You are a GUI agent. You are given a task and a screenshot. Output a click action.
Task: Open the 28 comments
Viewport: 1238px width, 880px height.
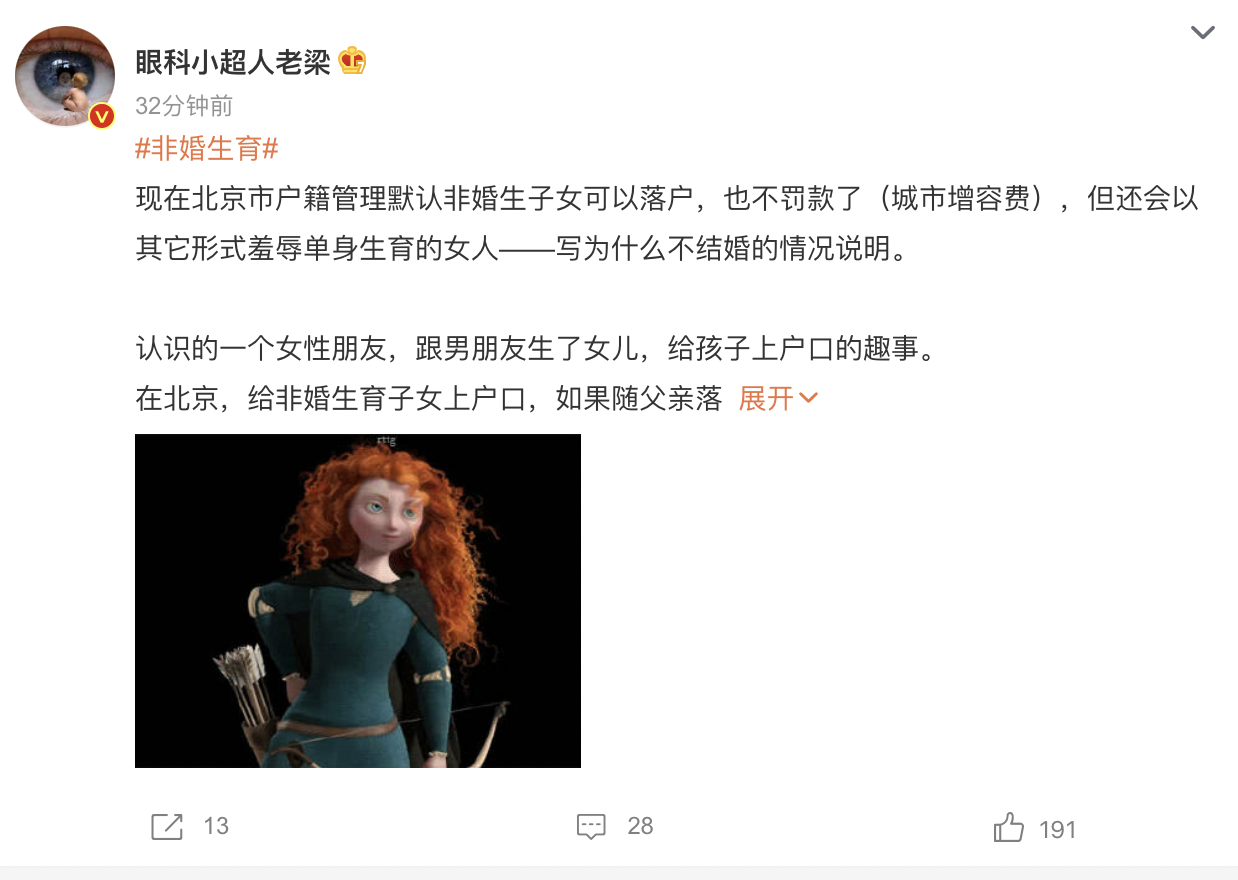(640, 826)
